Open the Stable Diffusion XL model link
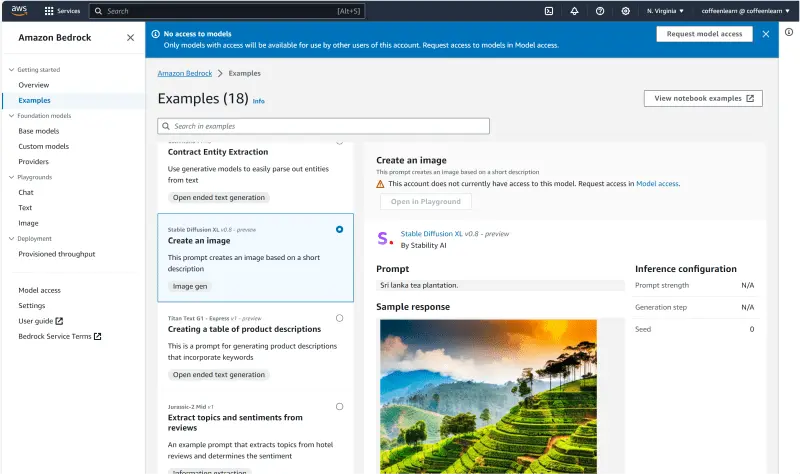800x474 pixels. [431, 234]
